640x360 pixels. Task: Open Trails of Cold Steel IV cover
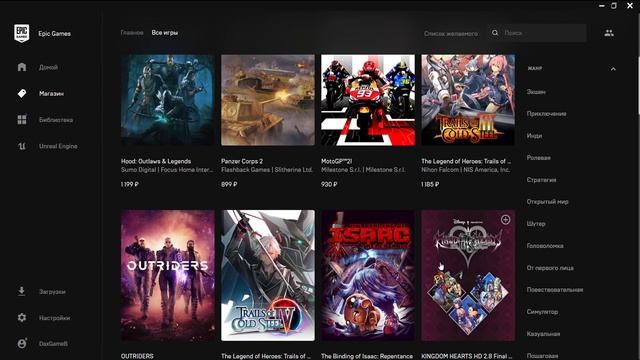[x=268, y=276]
